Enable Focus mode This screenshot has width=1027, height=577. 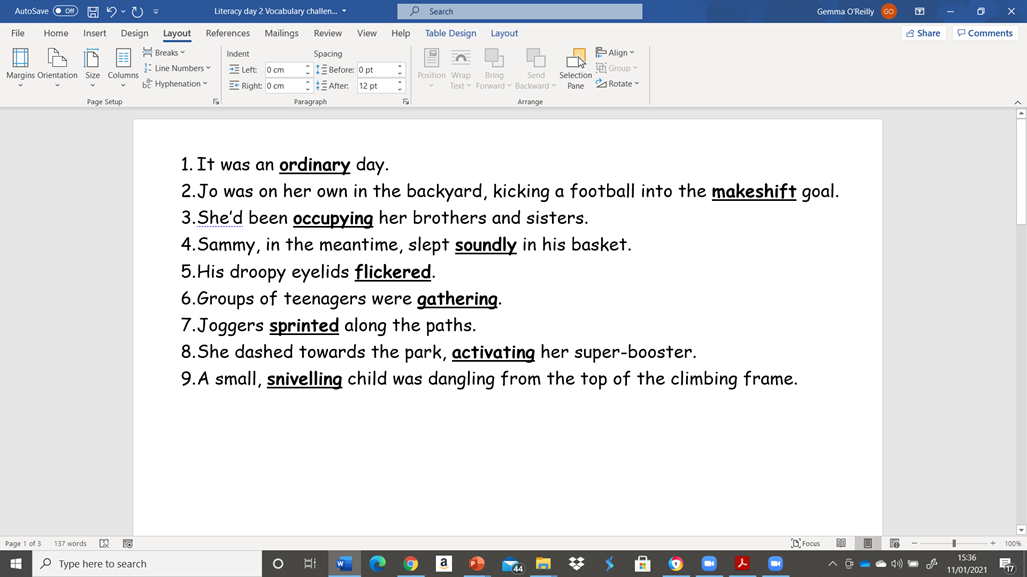pyautogui.click(x=806, y=544)
